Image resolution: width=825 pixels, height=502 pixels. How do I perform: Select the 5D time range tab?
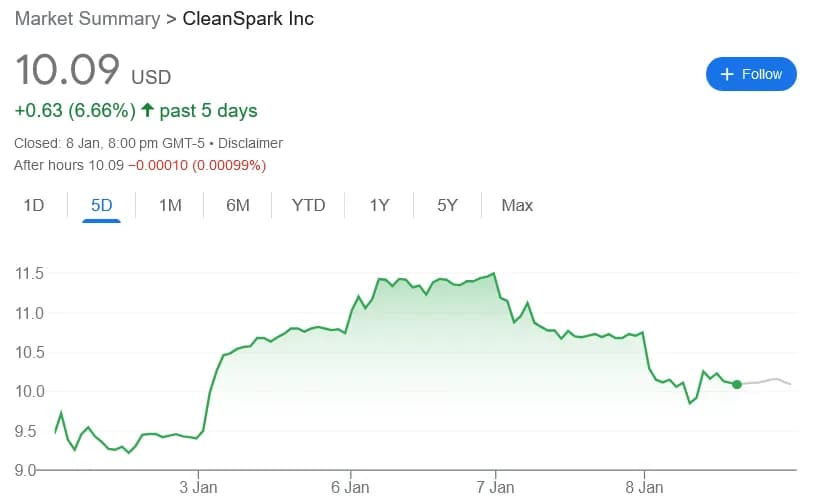click(x=101, y=205)
